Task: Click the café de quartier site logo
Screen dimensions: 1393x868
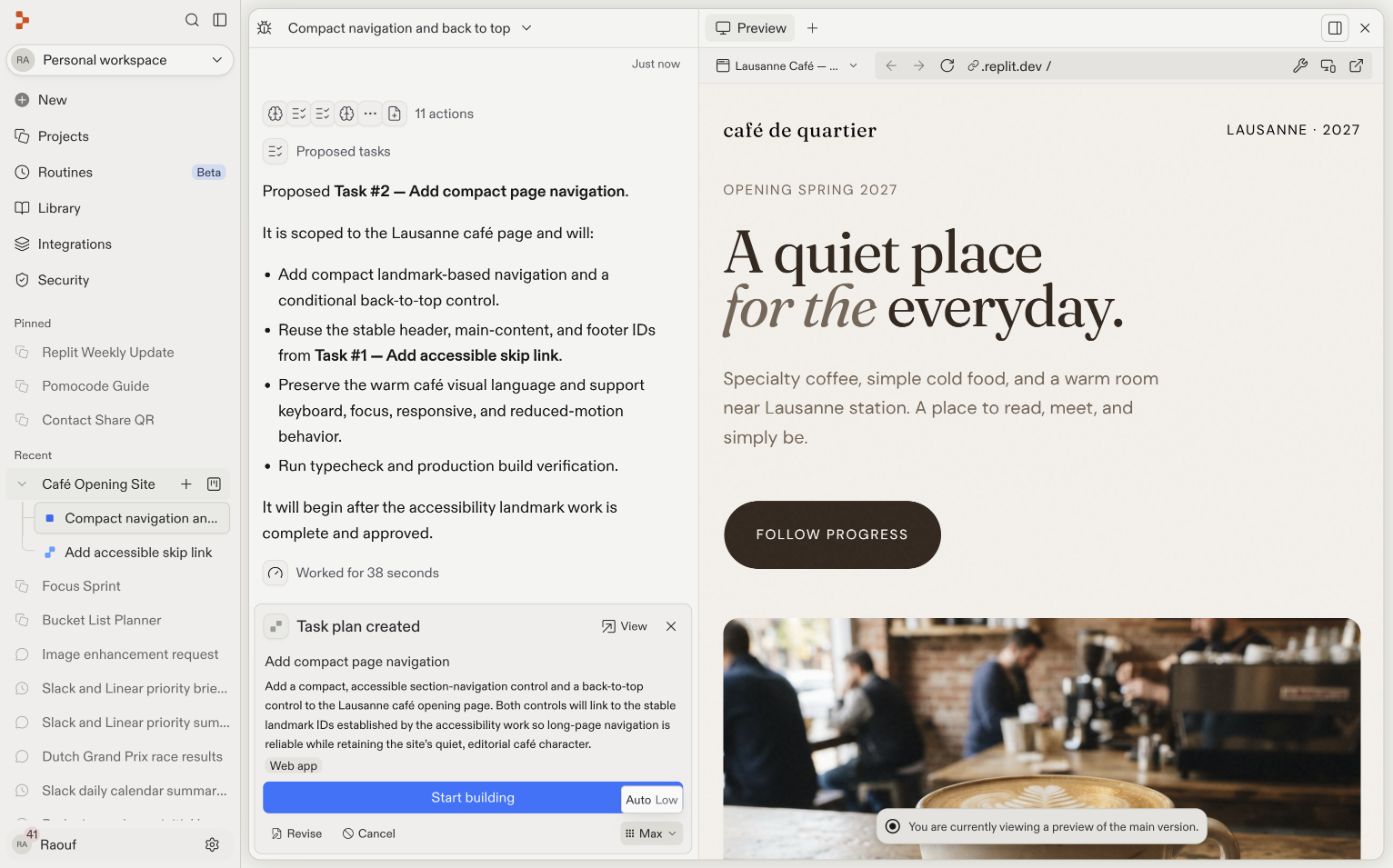Action: point(800,130)
